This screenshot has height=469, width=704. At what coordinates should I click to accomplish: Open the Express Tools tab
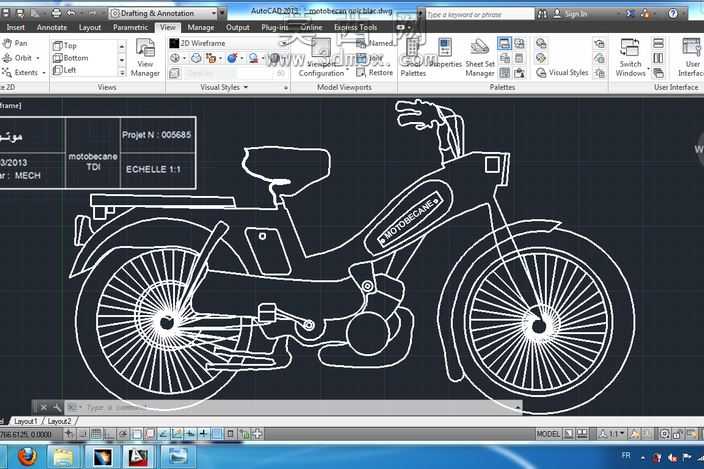[355, 27]
